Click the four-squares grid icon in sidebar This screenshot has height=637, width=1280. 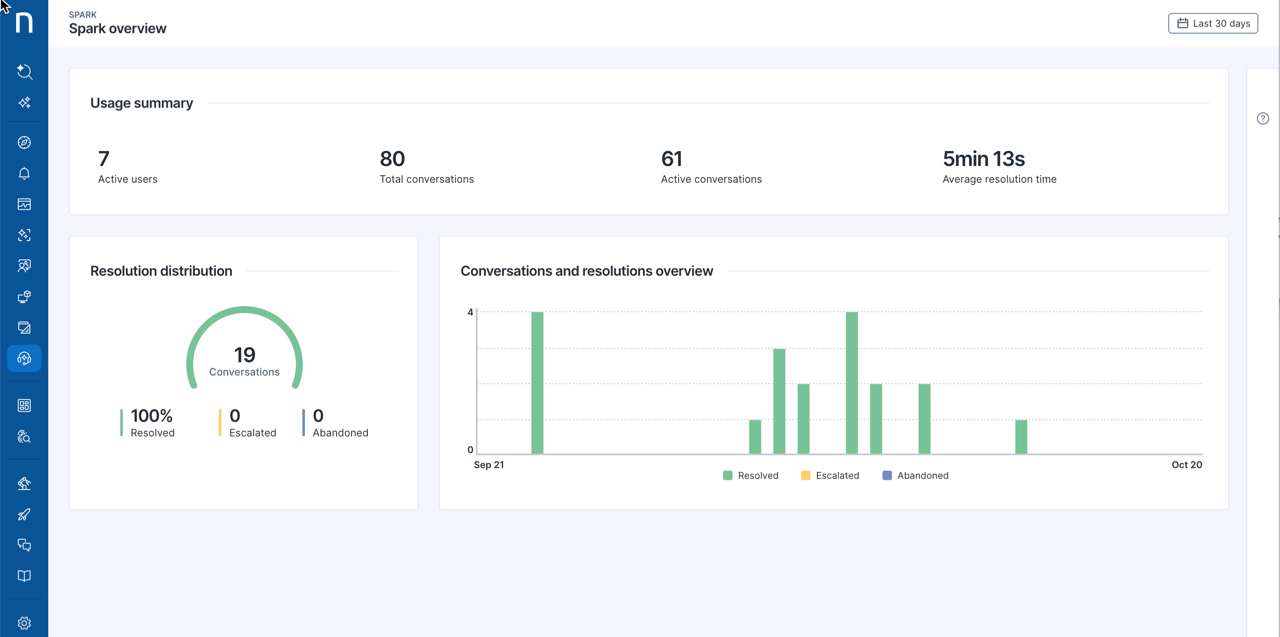[24, 406]
